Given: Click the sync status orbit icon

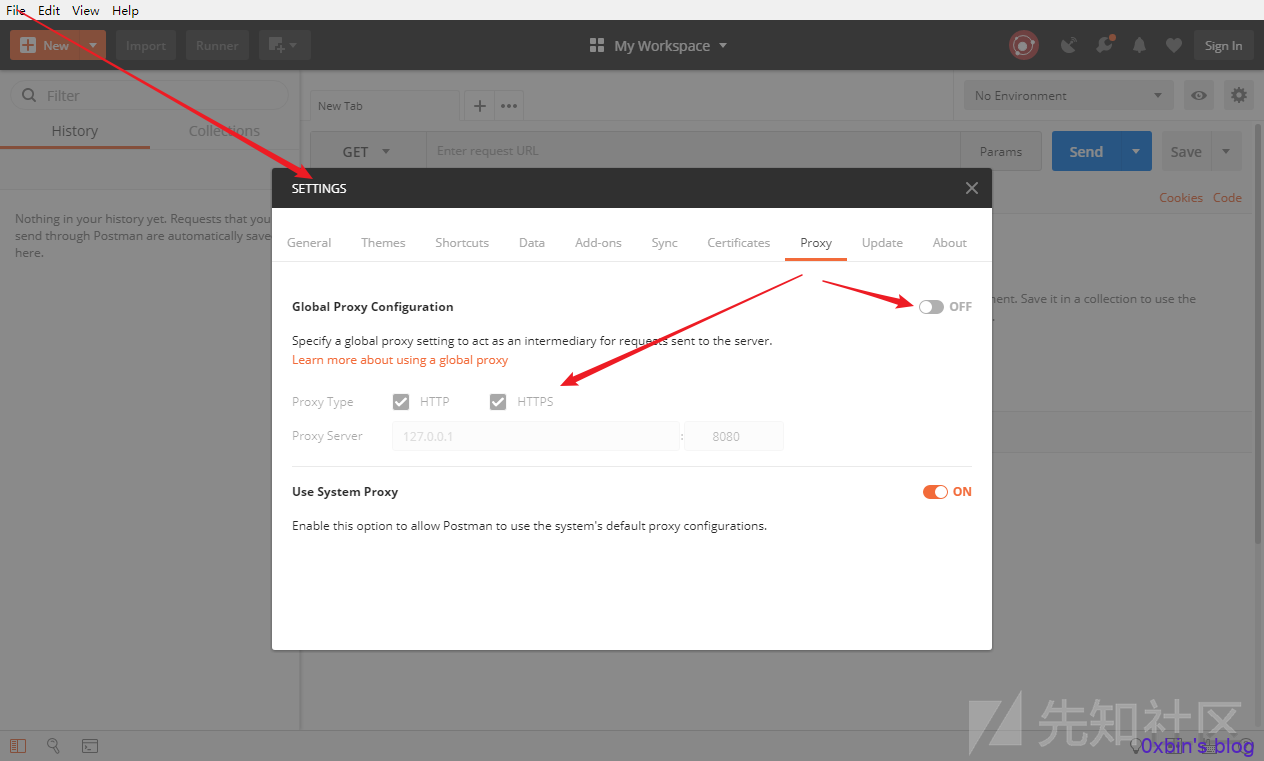Looking at the screenshot, I should 1023,45.
